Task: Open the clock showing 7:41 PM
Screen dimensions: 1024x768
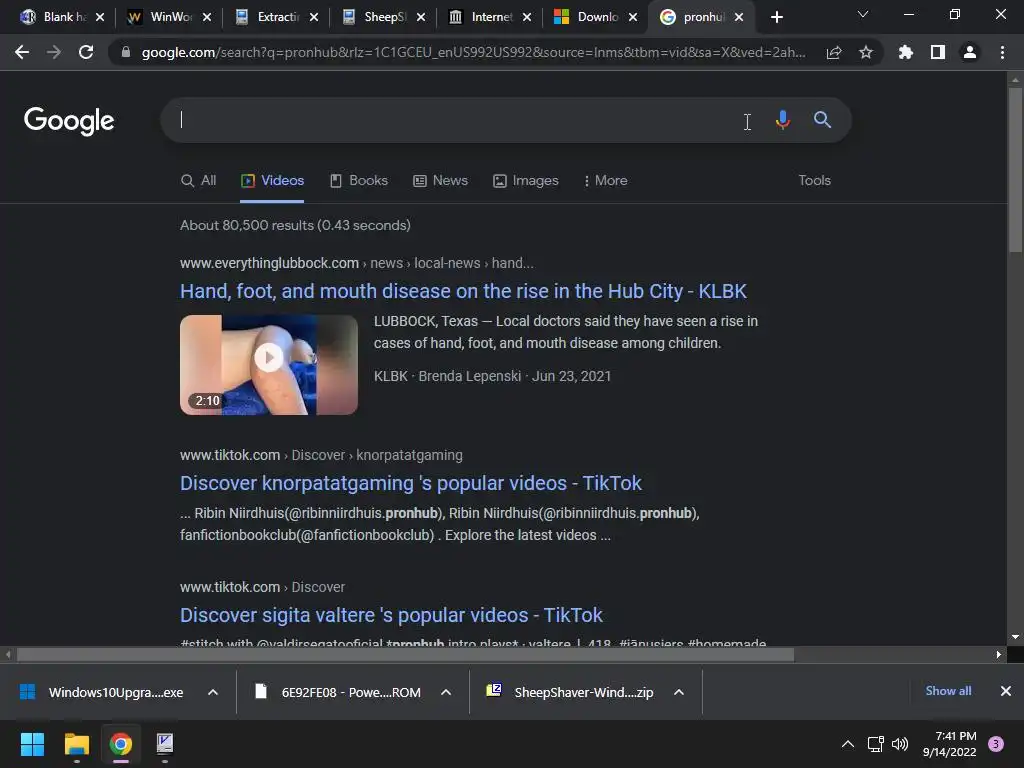Action: click(x=950, y=744)
